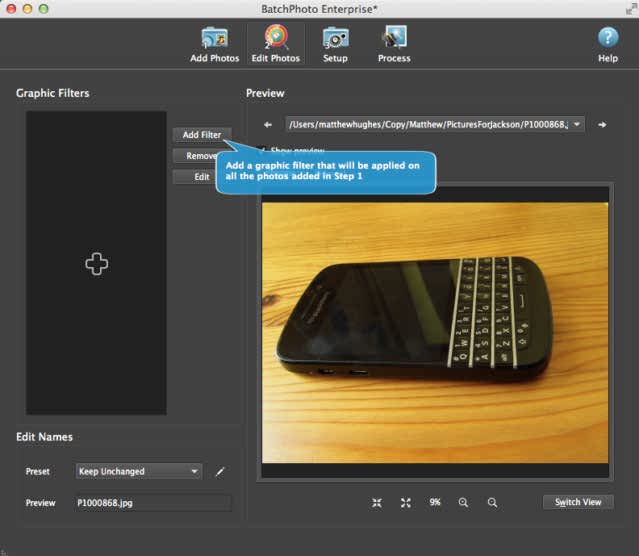The width and height of the screenshot is (639, 556).
Task: Click the Add Filter button
Action: [x=202, y=135]
